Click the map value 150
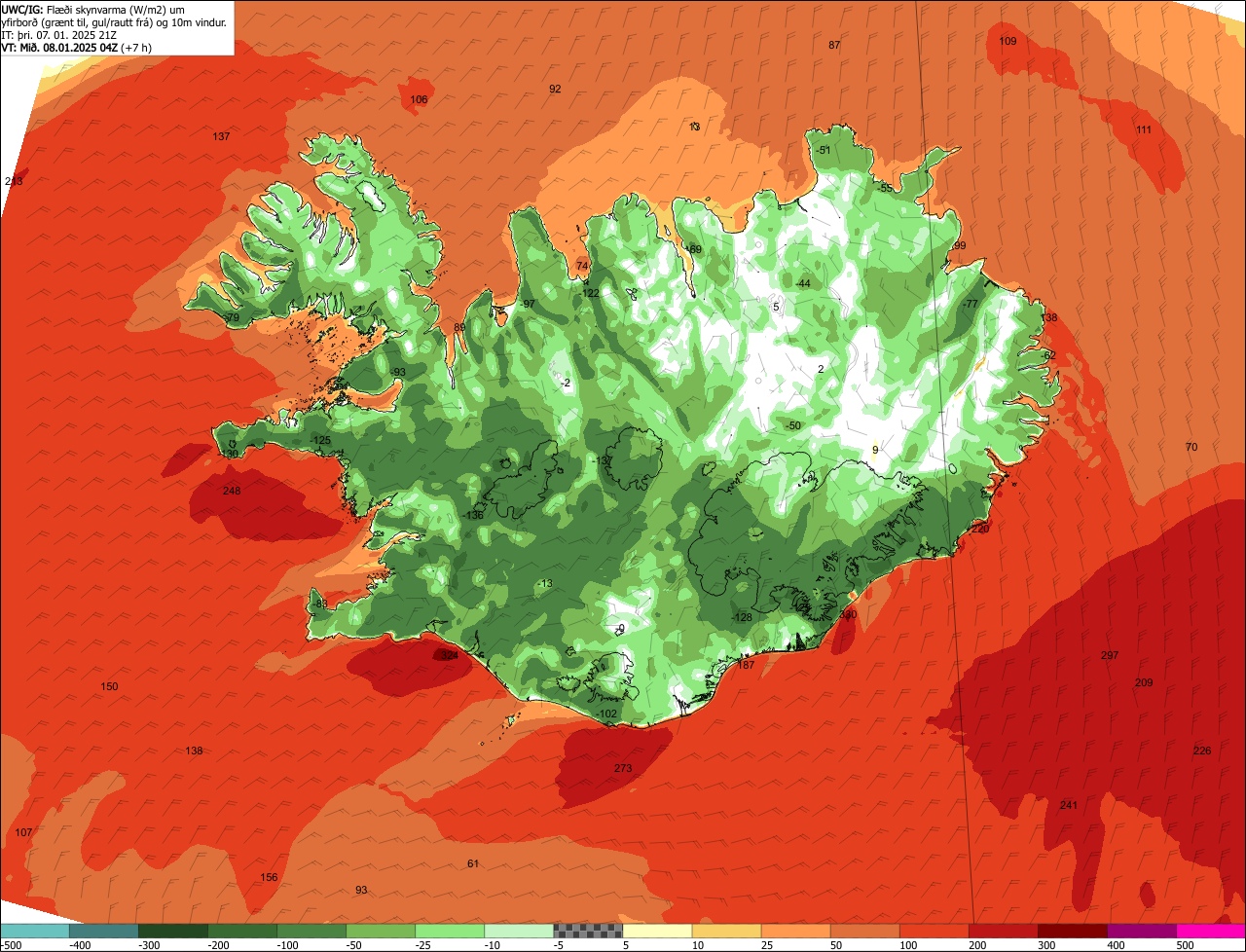 [109, 687]
